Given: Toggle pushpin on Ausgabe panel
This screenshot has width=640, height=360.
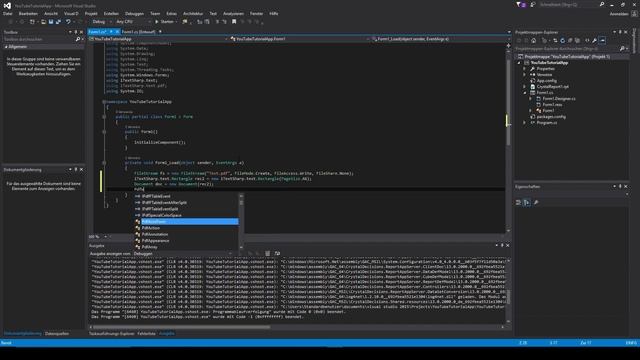Looking at the screenshot, I should [x=502, y=245].
